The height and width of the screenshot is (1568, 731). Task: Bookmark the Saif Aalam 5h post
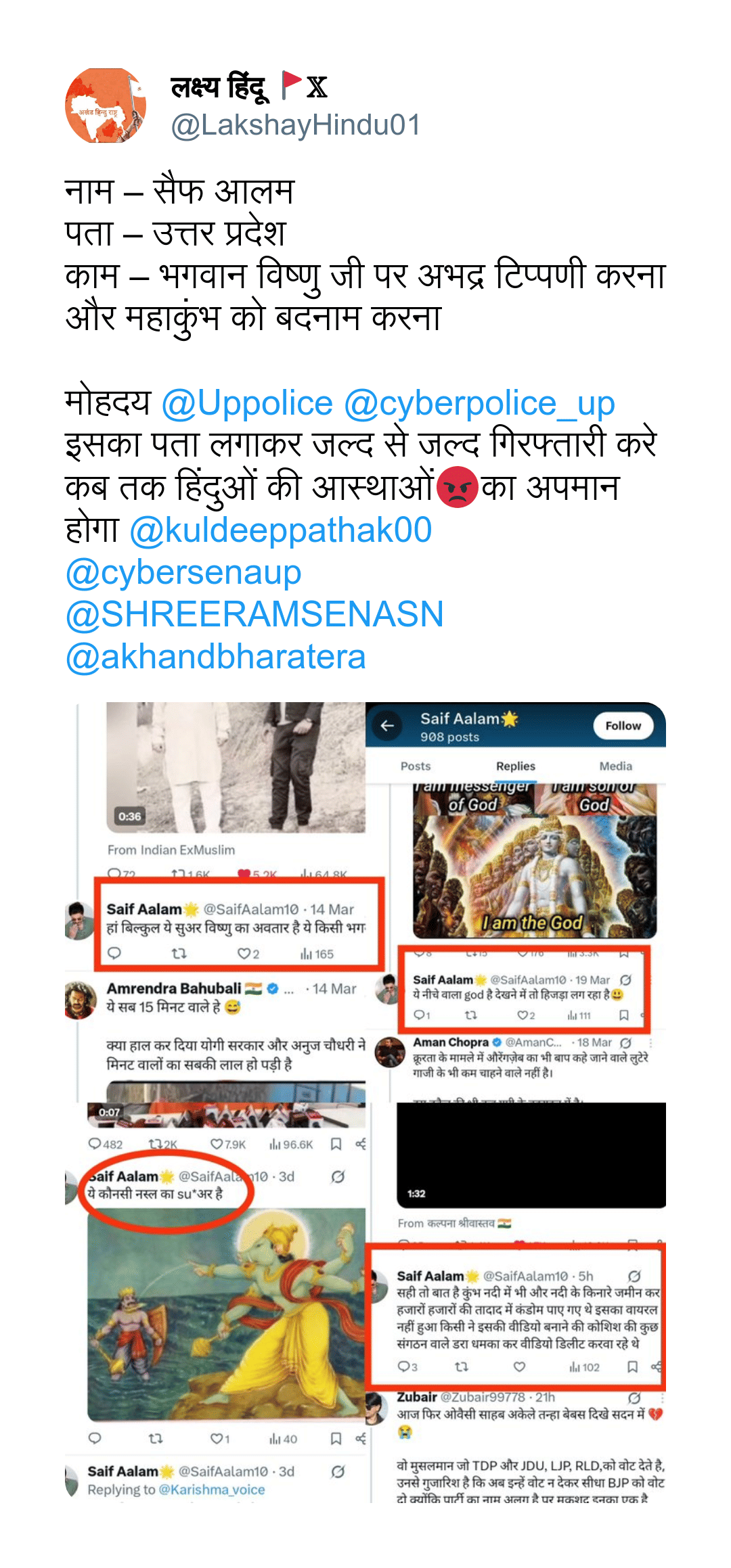point(632,1367)
